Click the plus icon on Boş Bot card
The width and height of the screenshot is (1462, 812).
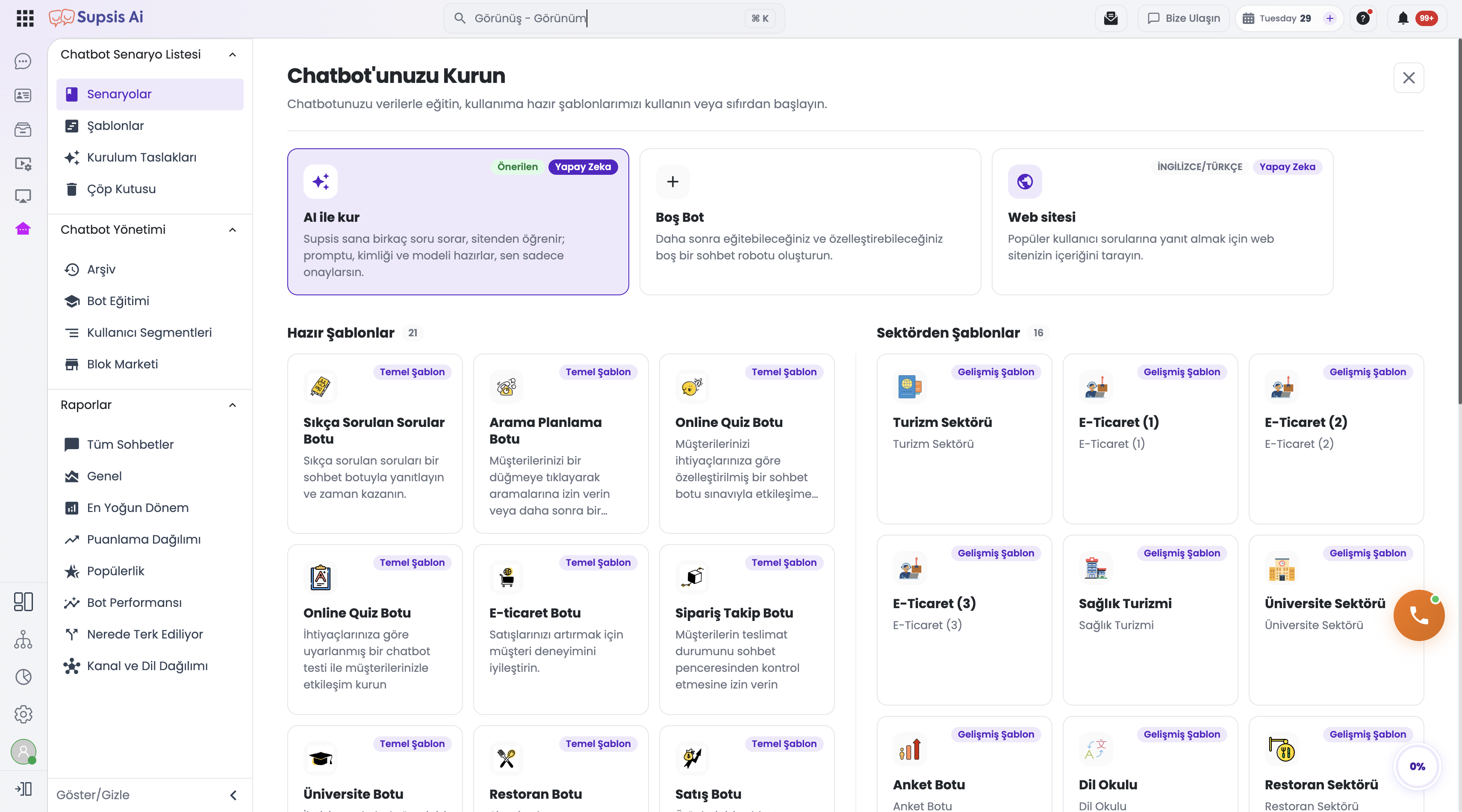(x=672, y=182)
